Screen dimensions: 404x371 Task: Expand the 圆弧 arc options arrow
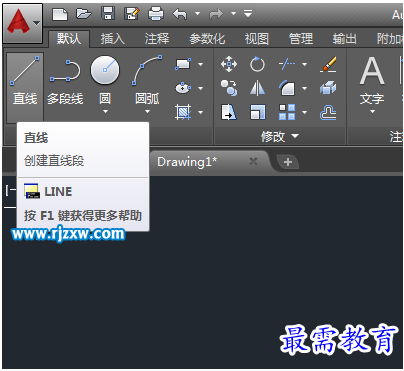pyautogui.click(x=147, y=111)
